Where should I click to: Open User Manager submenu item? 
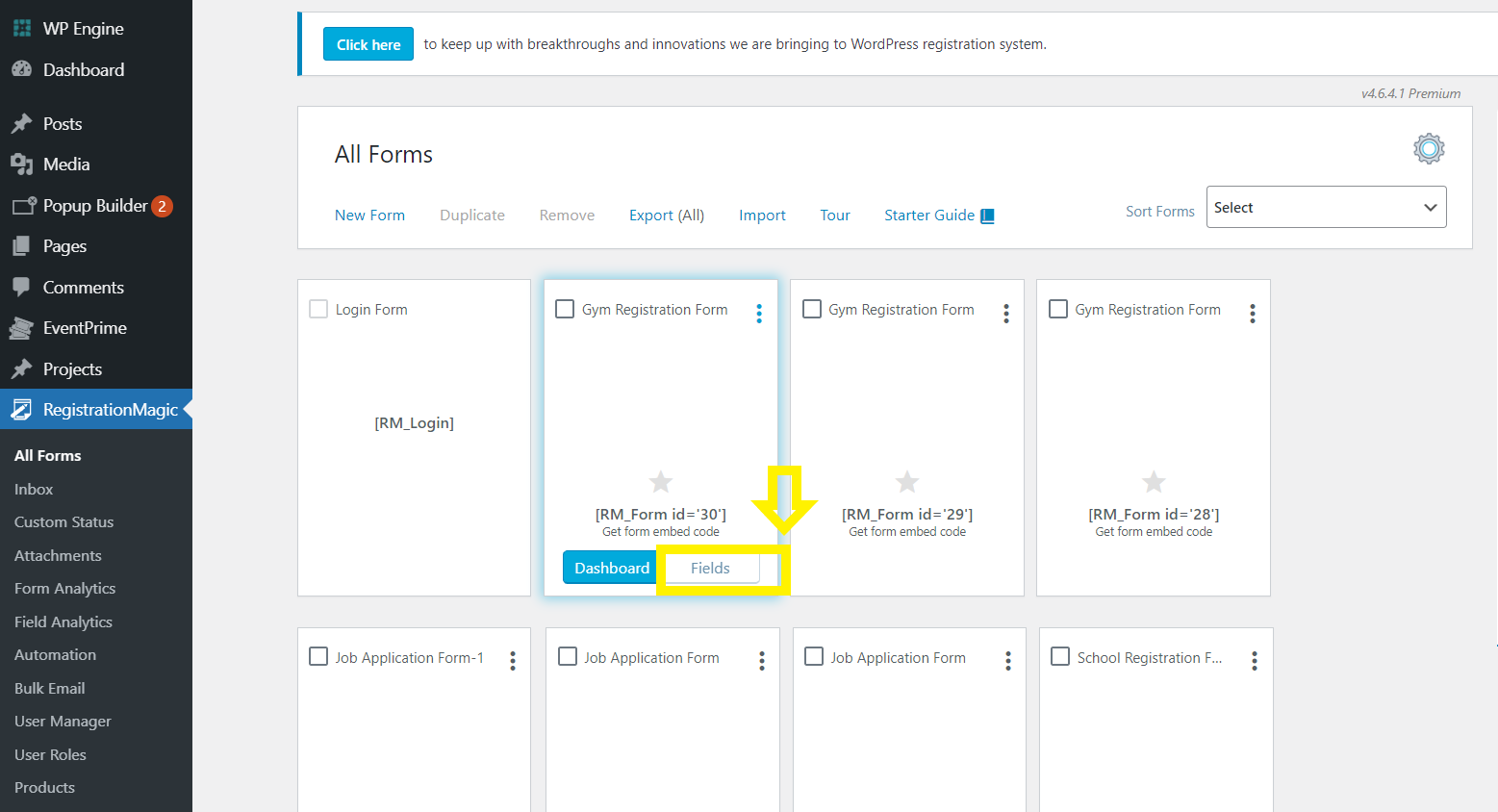pos(63,722)
